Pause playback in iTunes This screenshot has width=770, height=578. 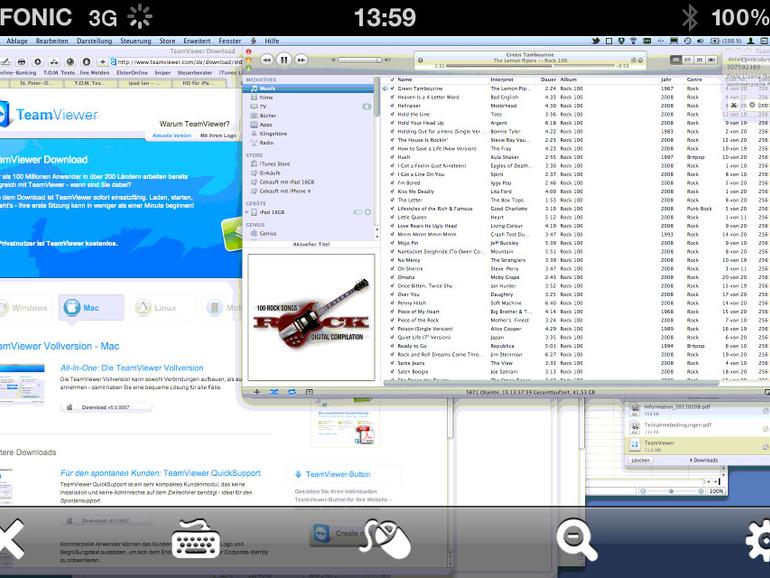tap(283, 59)
